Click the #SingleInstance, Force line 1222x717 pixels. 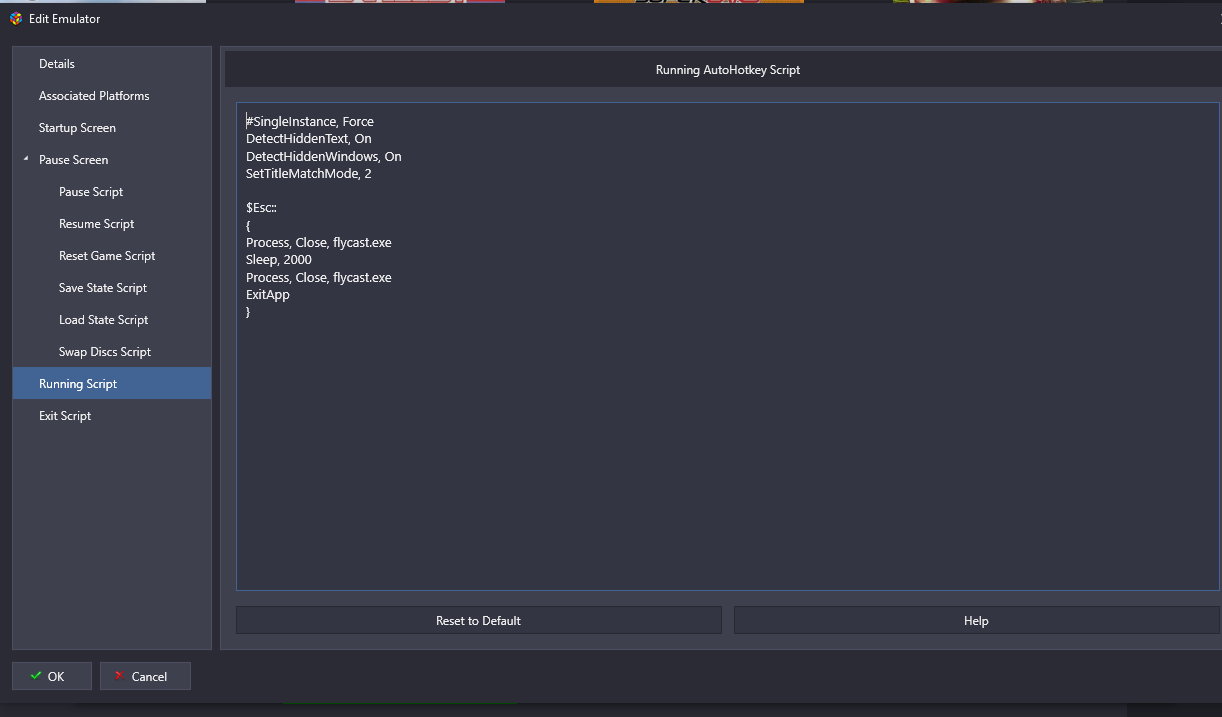310,122
